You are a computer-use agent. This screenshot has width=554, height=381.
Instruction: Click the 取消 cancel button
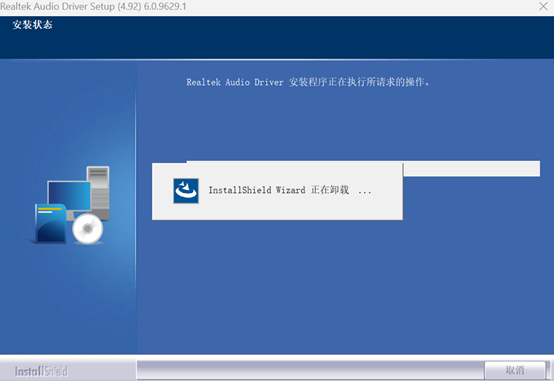tap(515, 370)
